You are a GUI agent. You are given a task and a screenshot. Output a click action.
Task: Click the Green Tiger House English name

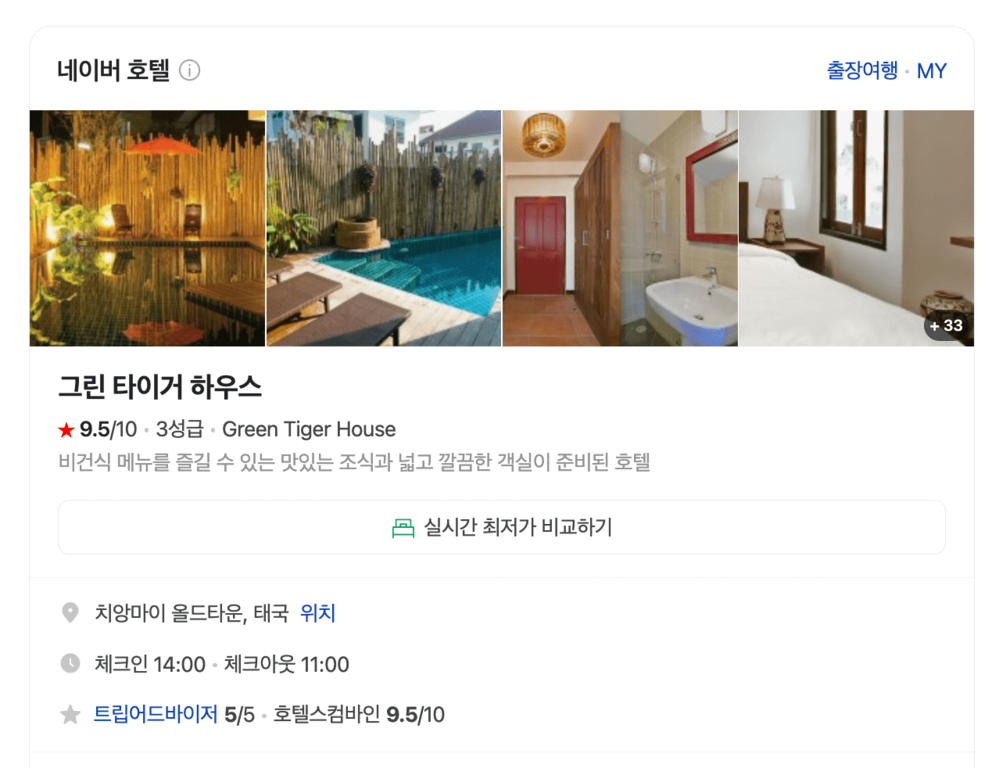(x=308, y=430)
